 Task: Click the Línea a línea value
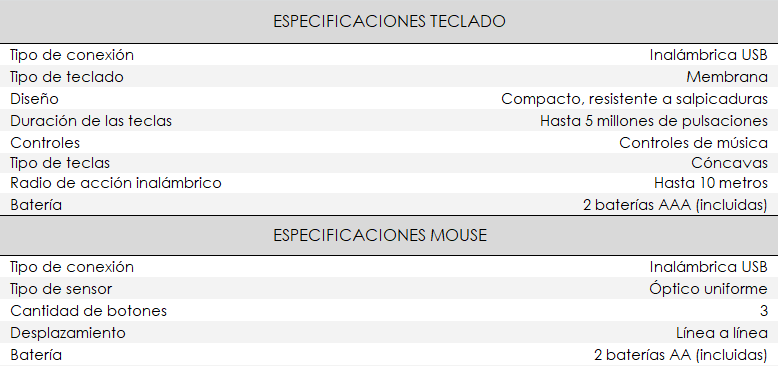coord(722,333)
